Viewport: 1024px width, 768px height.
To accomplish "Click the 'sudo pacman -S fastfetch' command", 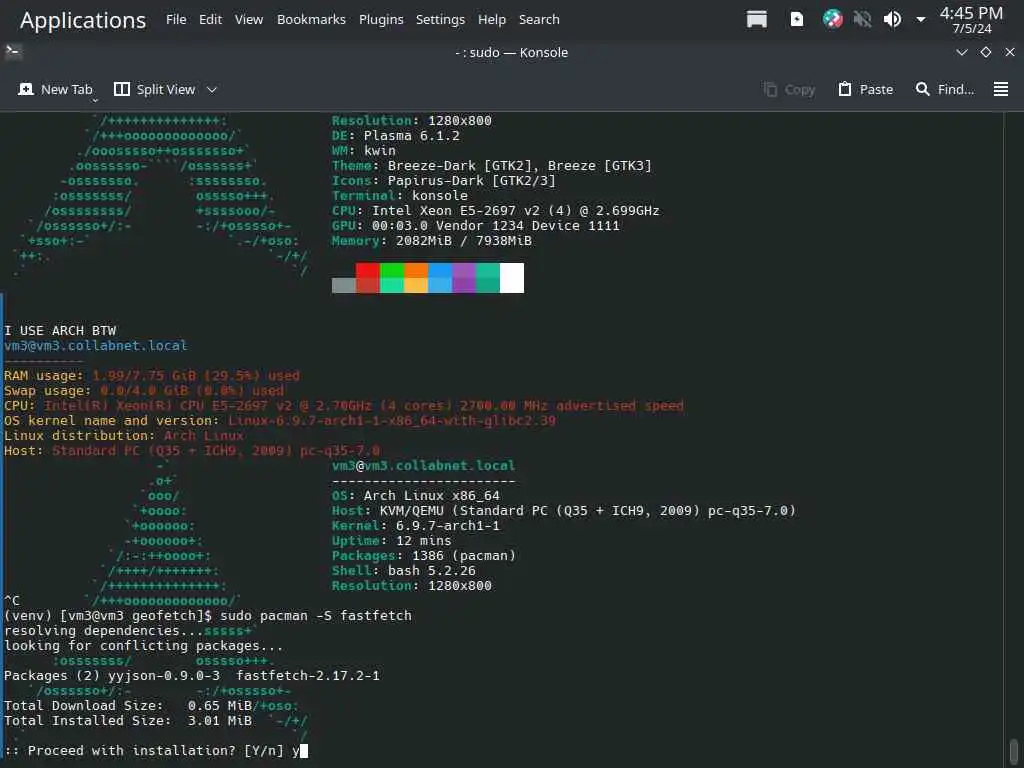I will tap(316, 616).
